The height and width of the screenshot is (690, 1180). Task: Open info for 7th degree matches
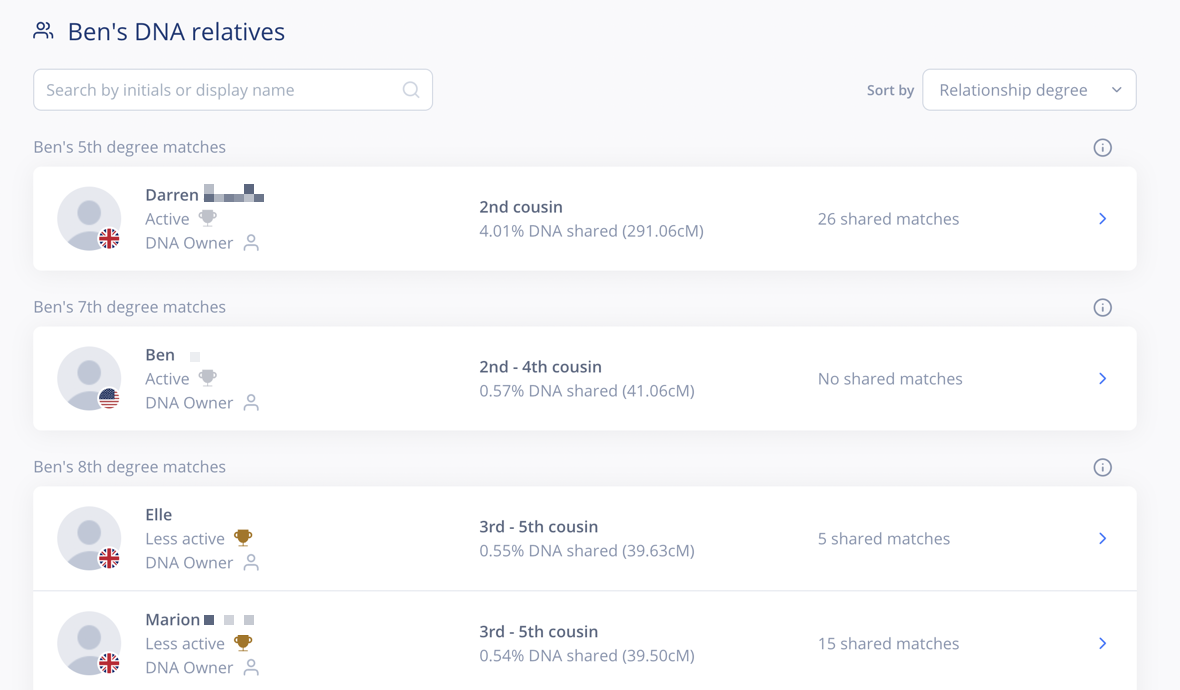coord(1102,308)
